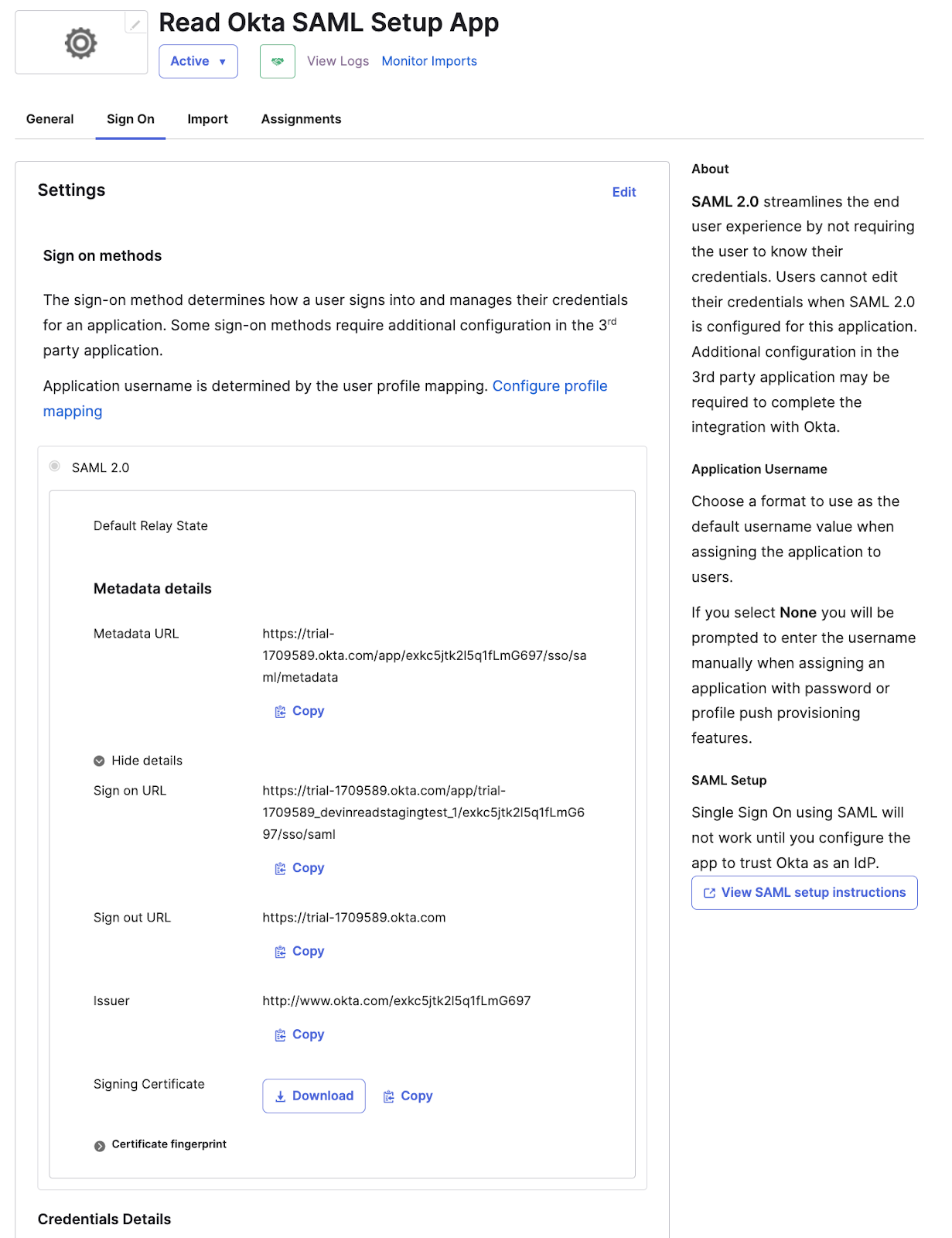Image resolution: width=952 pixels, height=1238 pixels.
Task: Copy the Sign on URL value
Action: 280,868
